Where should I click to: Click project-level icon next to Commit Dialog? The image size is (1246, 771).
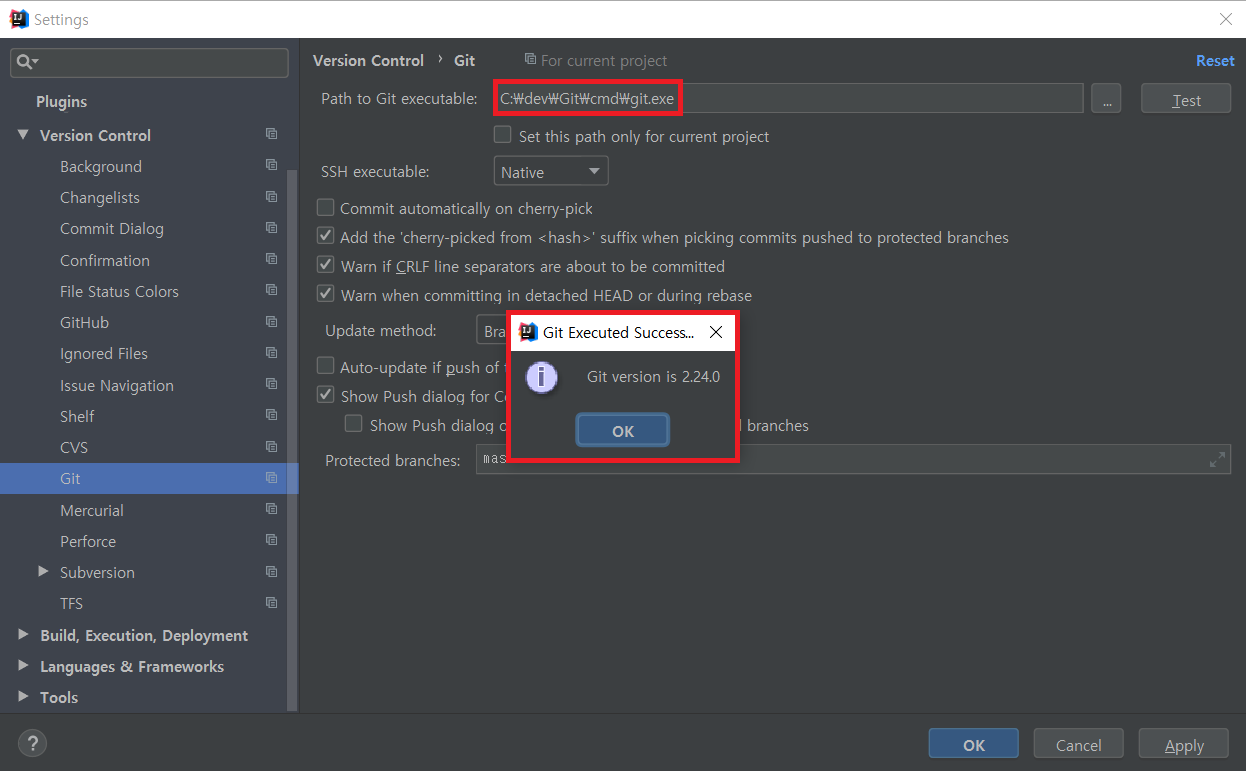(271, 228)
